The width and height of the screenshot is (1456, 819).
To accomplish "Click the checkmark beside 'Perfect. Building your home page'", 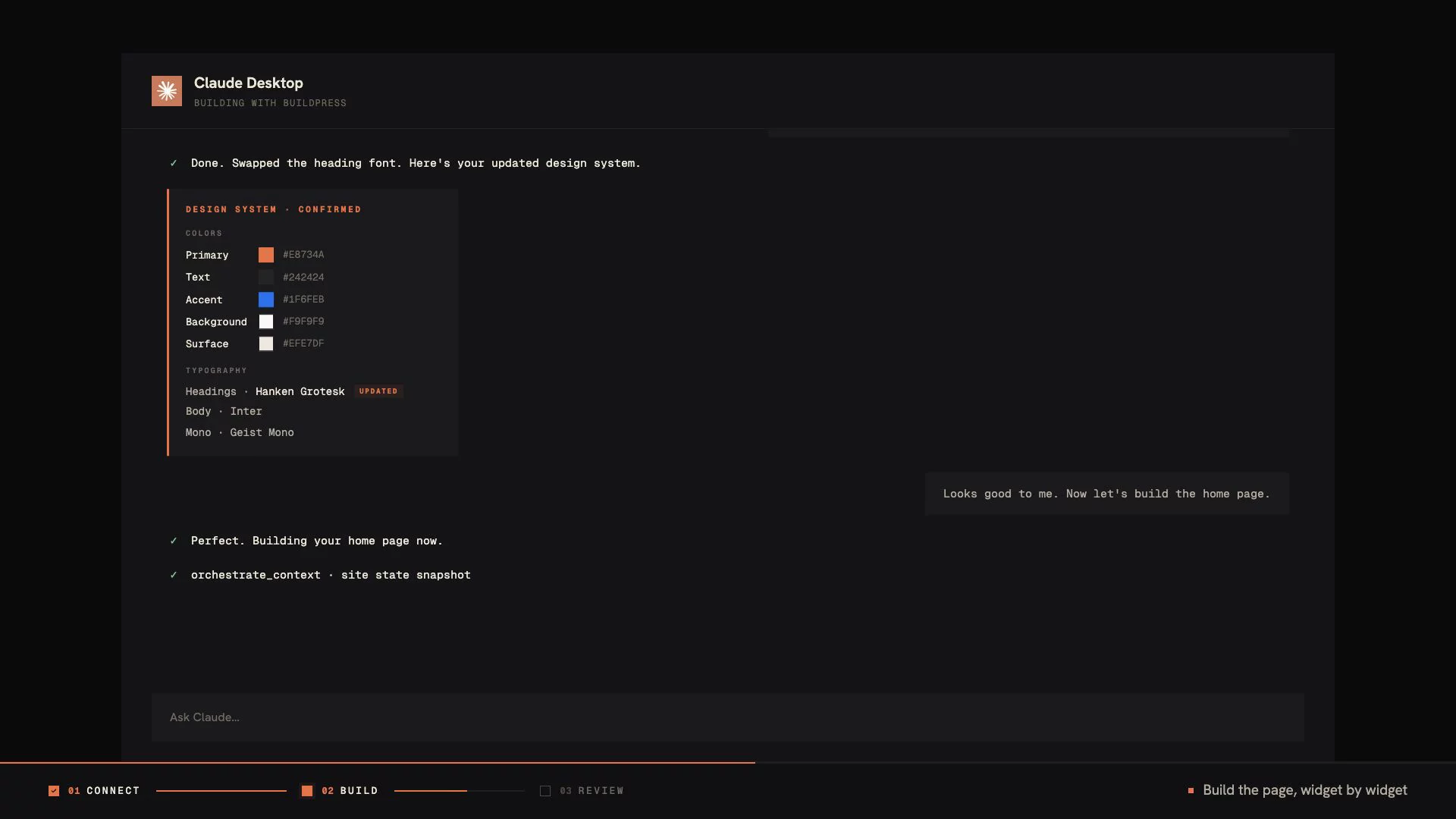I will pyautogui.click(x=174, y=541).
